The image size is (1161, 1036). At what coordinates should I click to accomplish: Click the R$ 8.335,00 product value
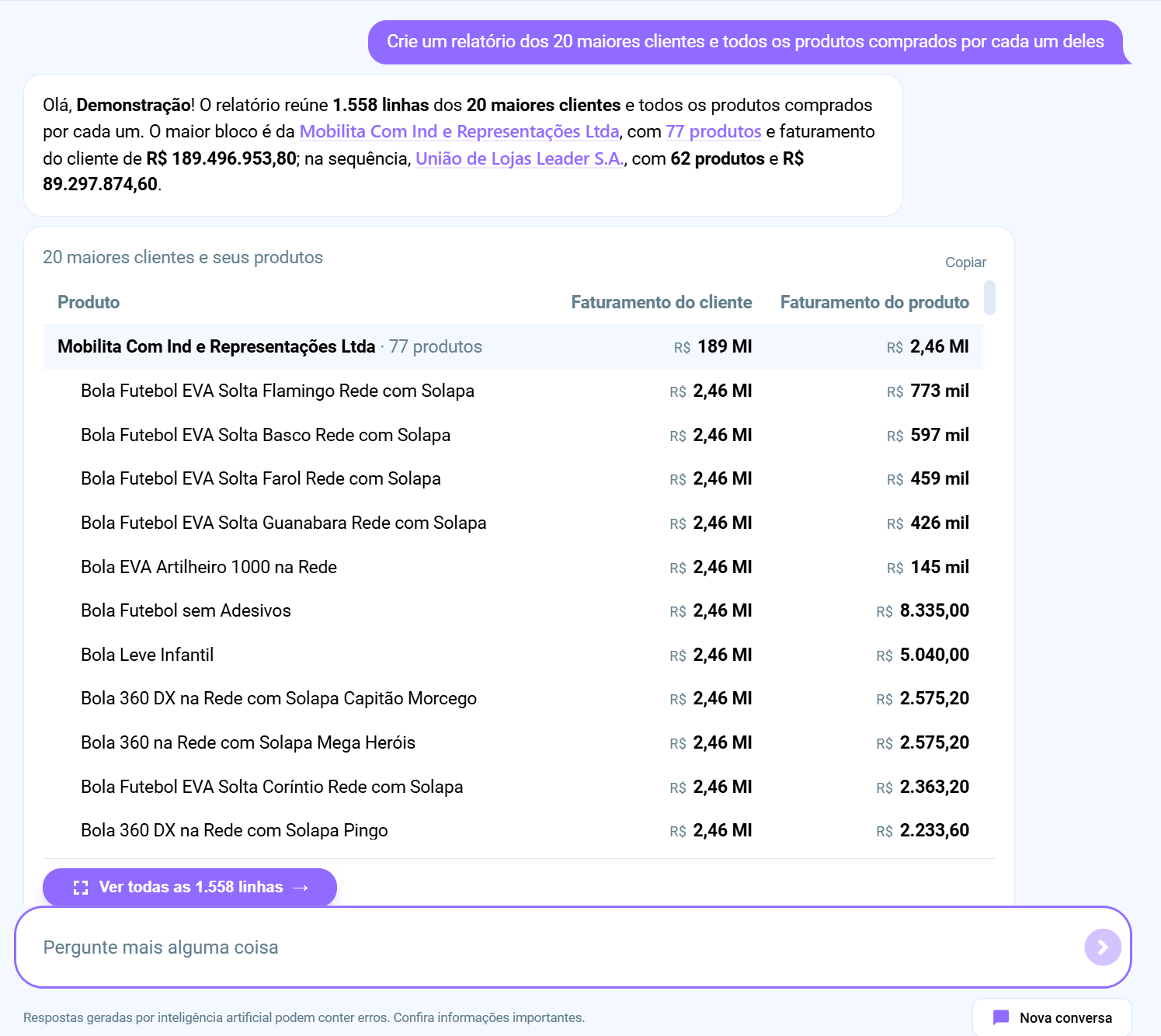pyautogui.click(x=923, y=610)
